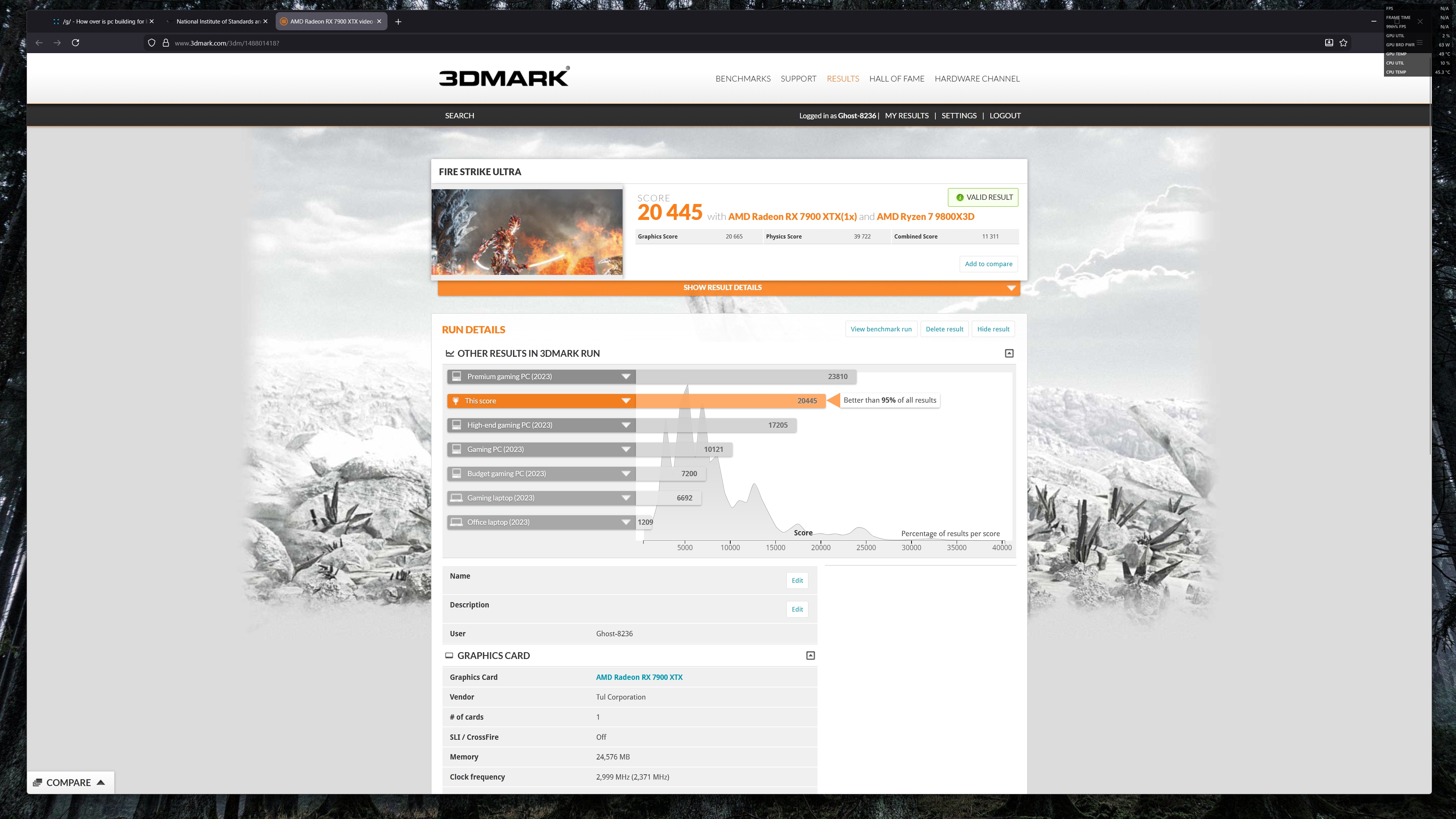This screenshot has height=819, width=1456.
Task: Click the browser reload icon
Action: point(75,43)
